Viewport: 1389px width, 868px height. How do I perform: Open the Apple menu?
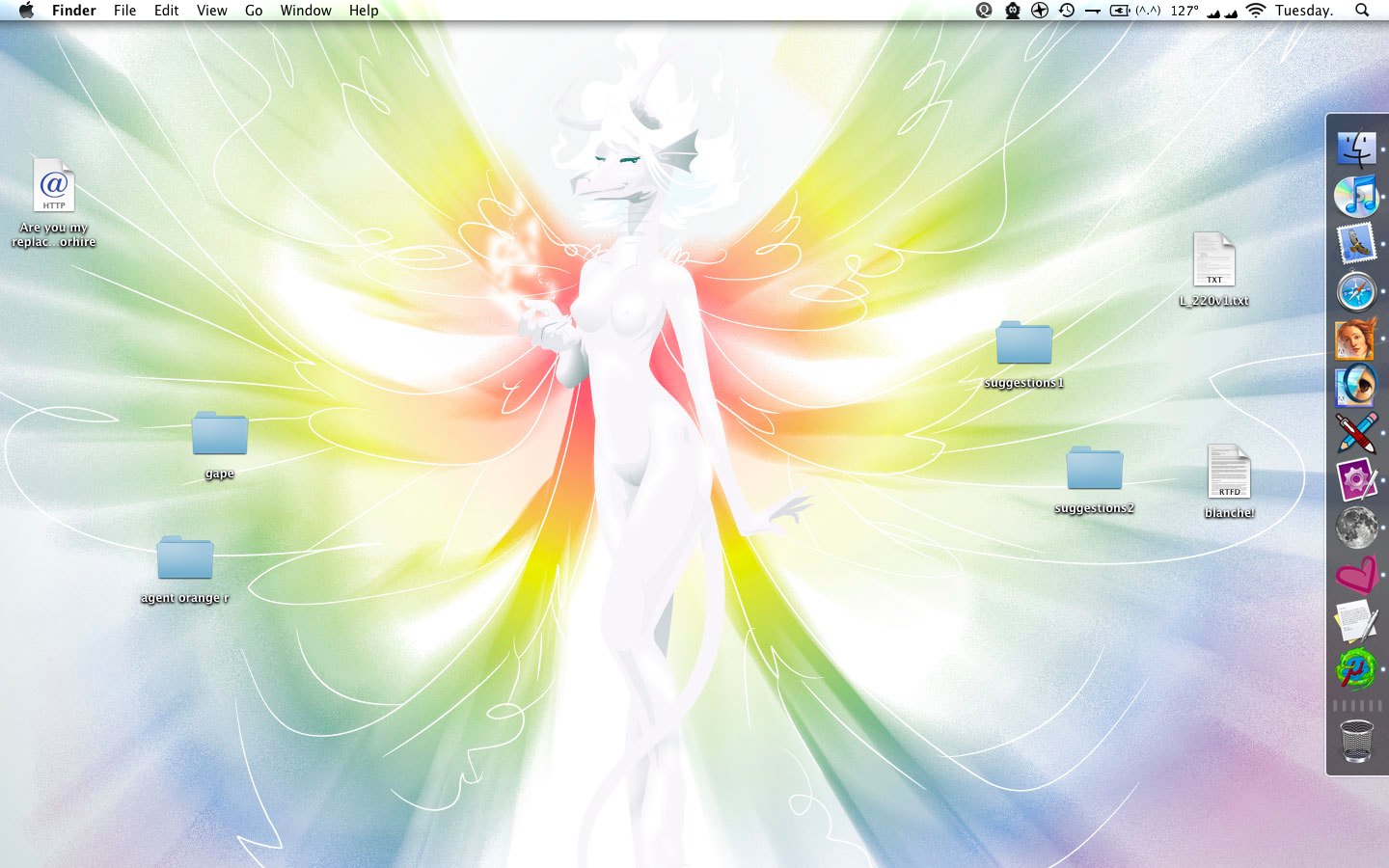(26, 11)
